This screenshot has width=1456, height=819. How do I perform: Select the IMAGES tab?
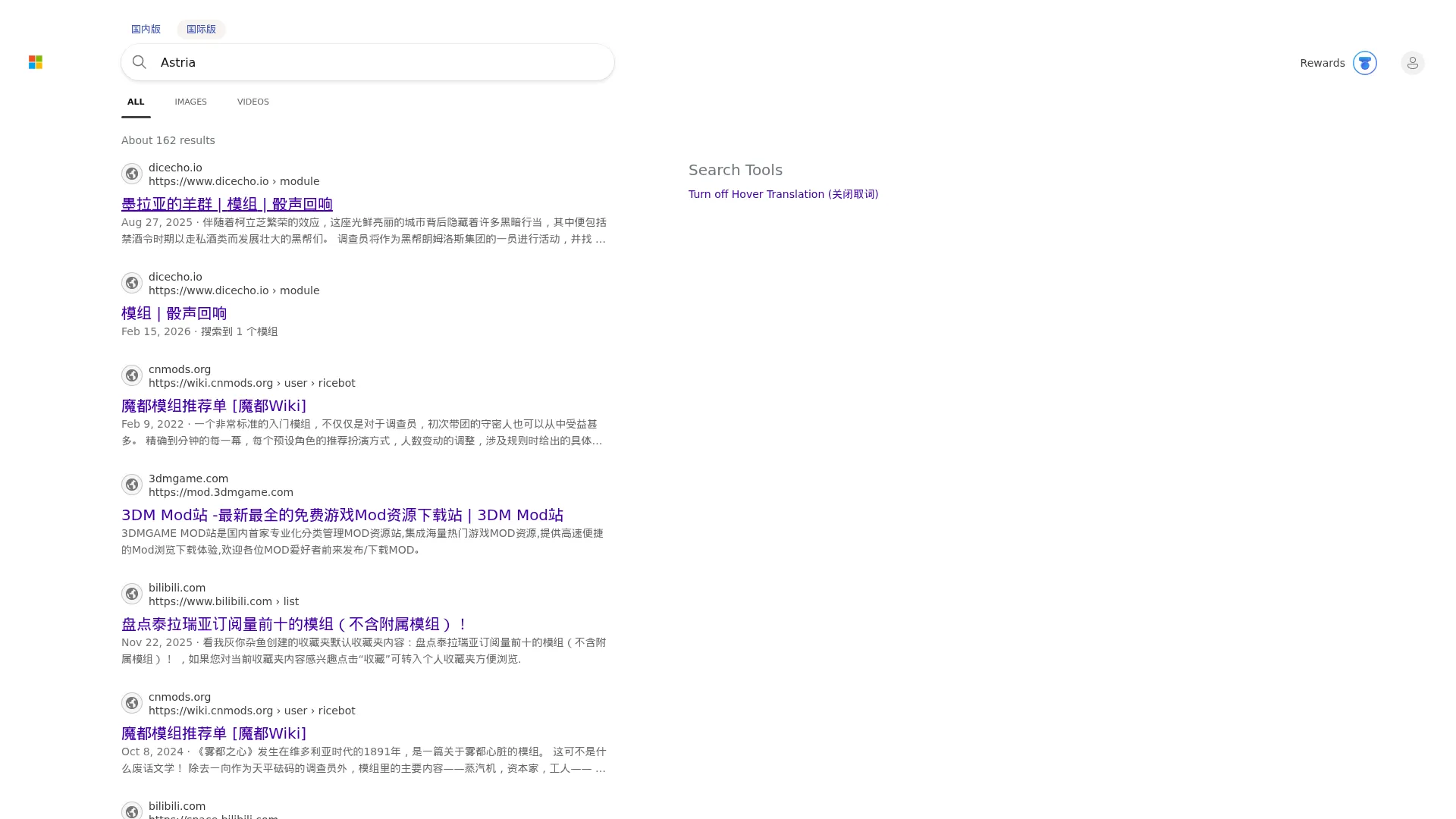pyautogui.click(x=190, y=102)
